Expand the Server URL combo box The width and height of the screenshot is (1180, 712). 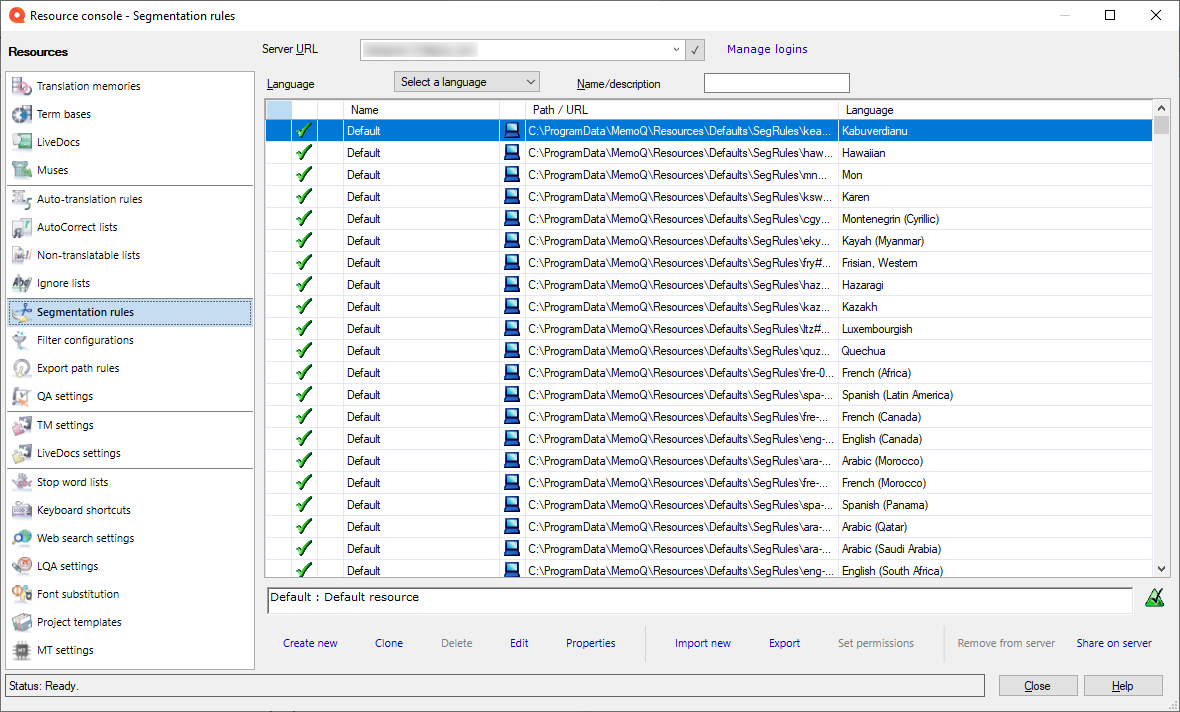point(676,50)
